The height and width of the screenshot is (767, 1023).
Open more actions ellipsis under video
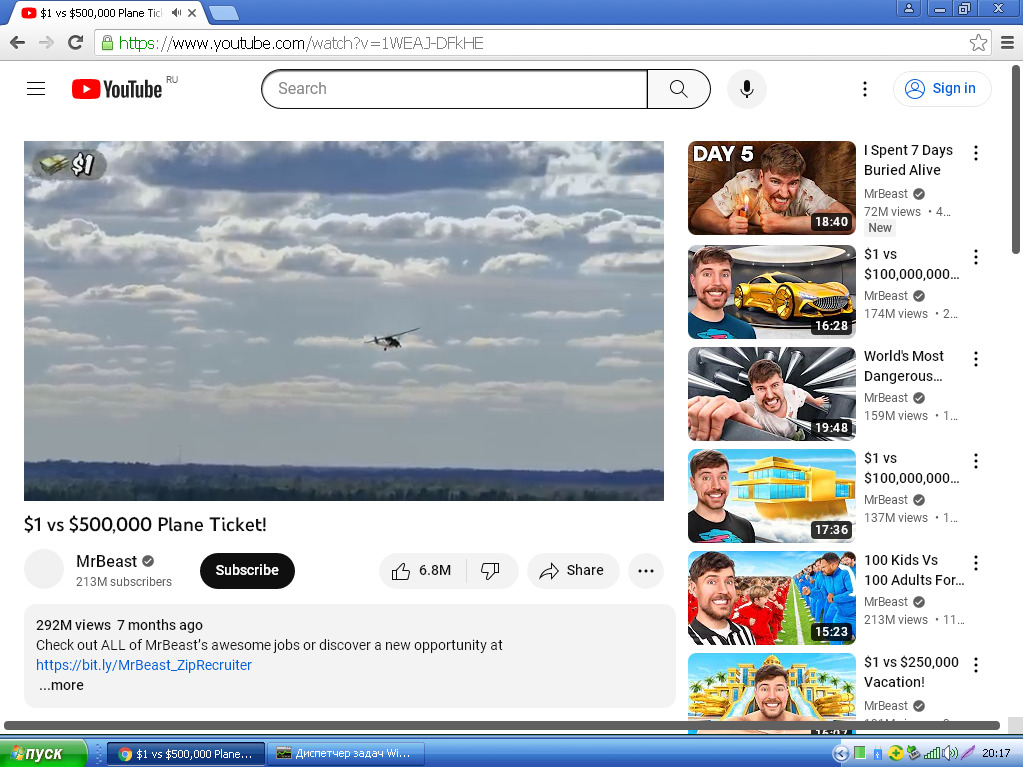(646, 571)
